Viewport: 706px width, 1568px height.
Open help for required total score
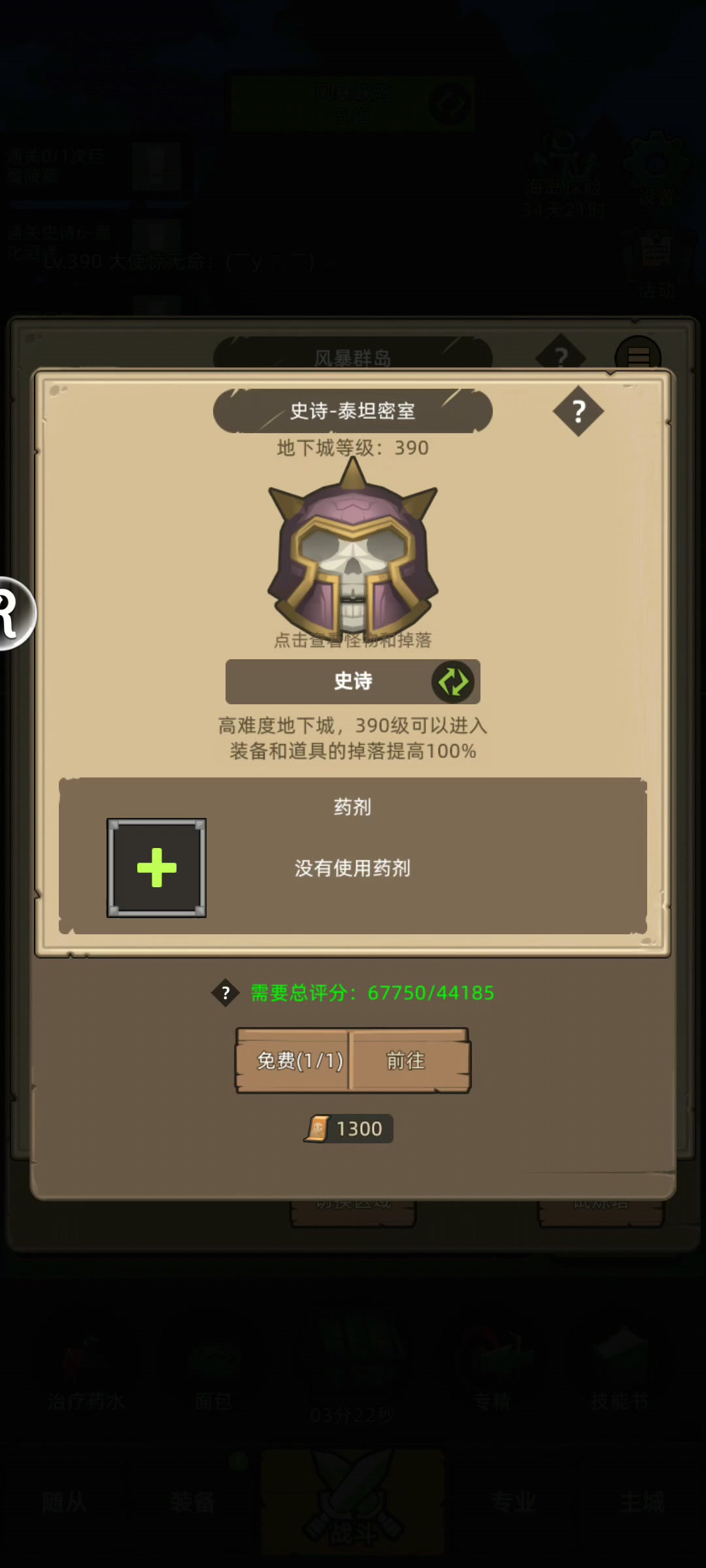pos(226,993)
